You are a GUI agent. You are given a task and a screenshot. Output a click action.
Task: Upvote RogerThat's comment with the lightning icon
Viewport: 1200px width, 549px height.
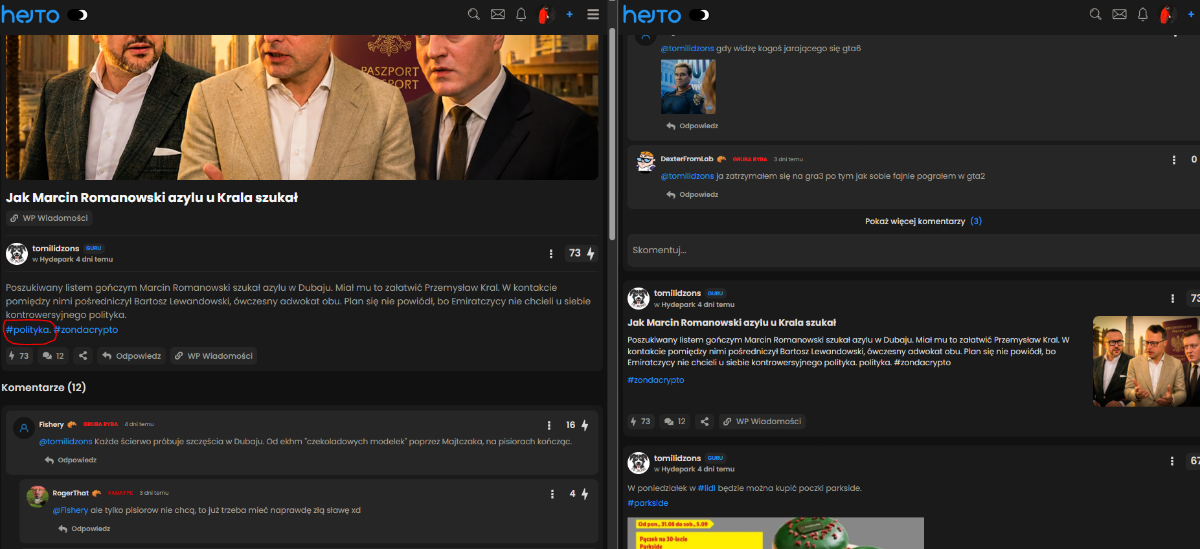point(585,494)
